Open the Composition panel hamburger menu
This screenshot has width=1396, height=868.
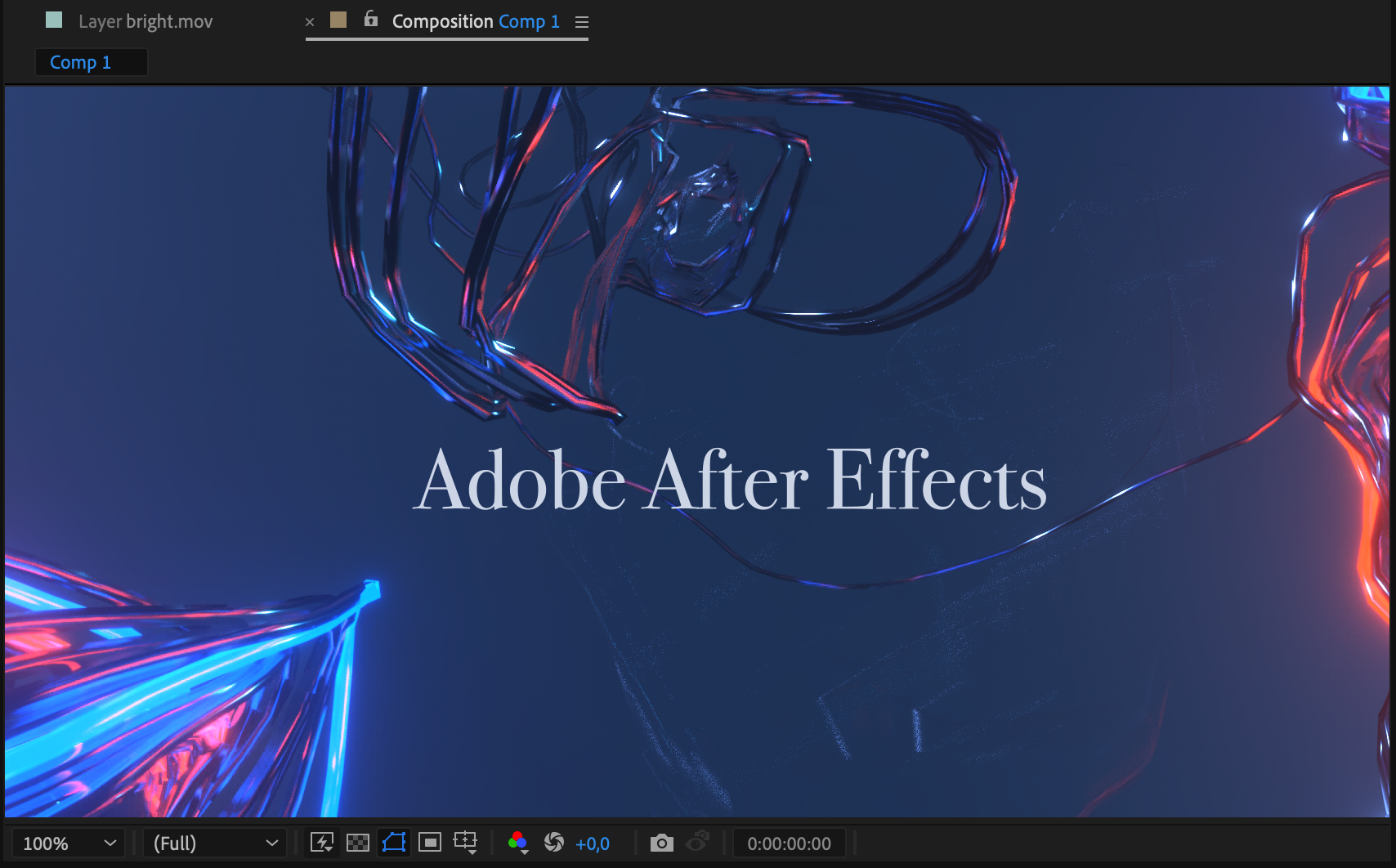[582, 22]
